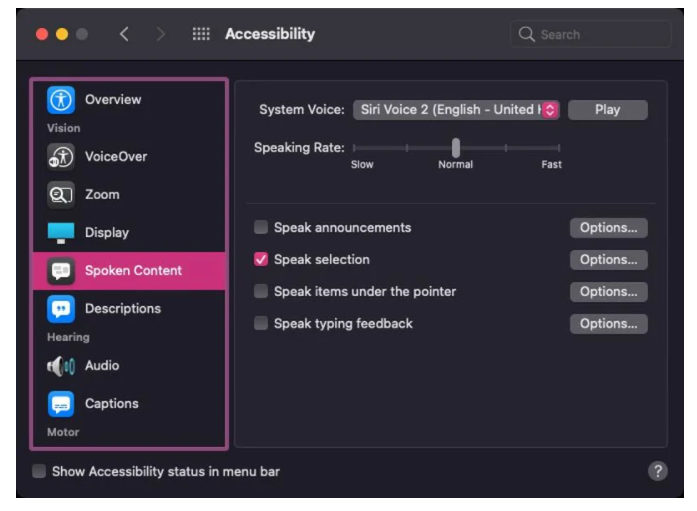The width and height of the screenshot is (697, 511).
Task: Play the selected system voice
Action: coord(607,110)
